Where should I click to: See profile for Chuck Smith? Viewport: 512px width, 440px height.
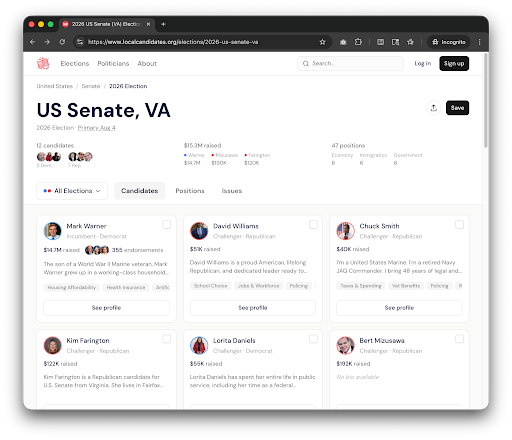click(x=399, y=308)
